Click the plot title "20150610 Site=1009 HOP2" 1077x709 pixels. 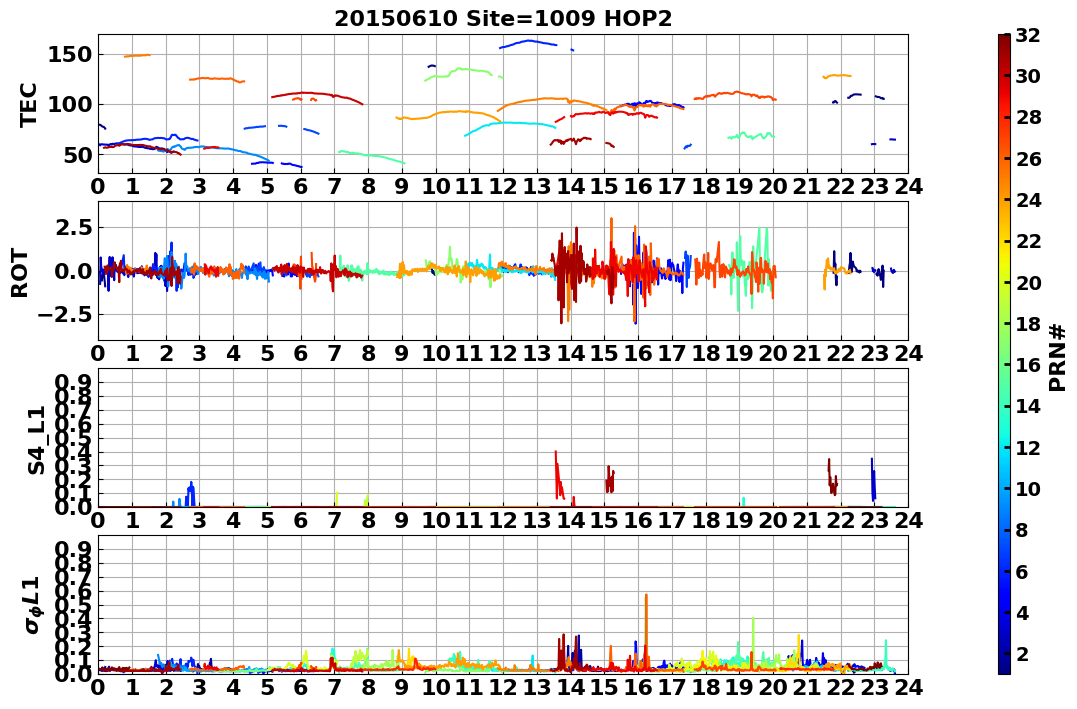point(503,18)
